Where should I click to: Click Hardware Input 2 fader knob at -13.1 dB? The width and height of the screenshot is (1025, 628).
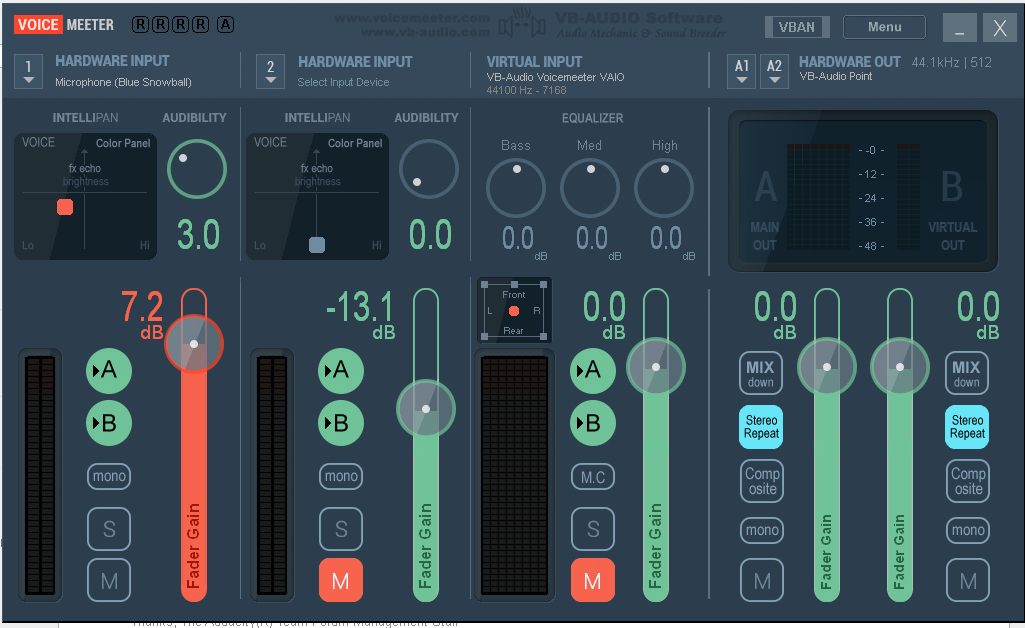pos(426,409)
